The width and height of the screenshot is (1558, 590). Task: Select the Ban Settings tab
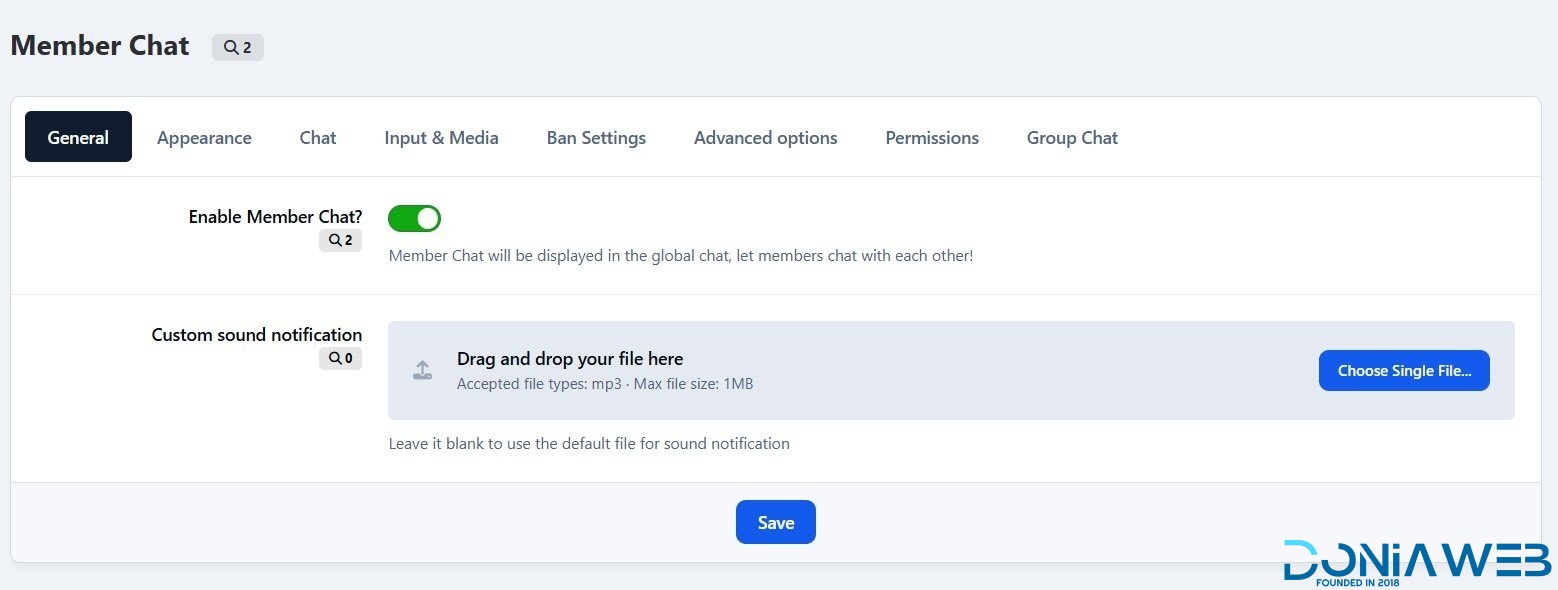click(596, 137)
